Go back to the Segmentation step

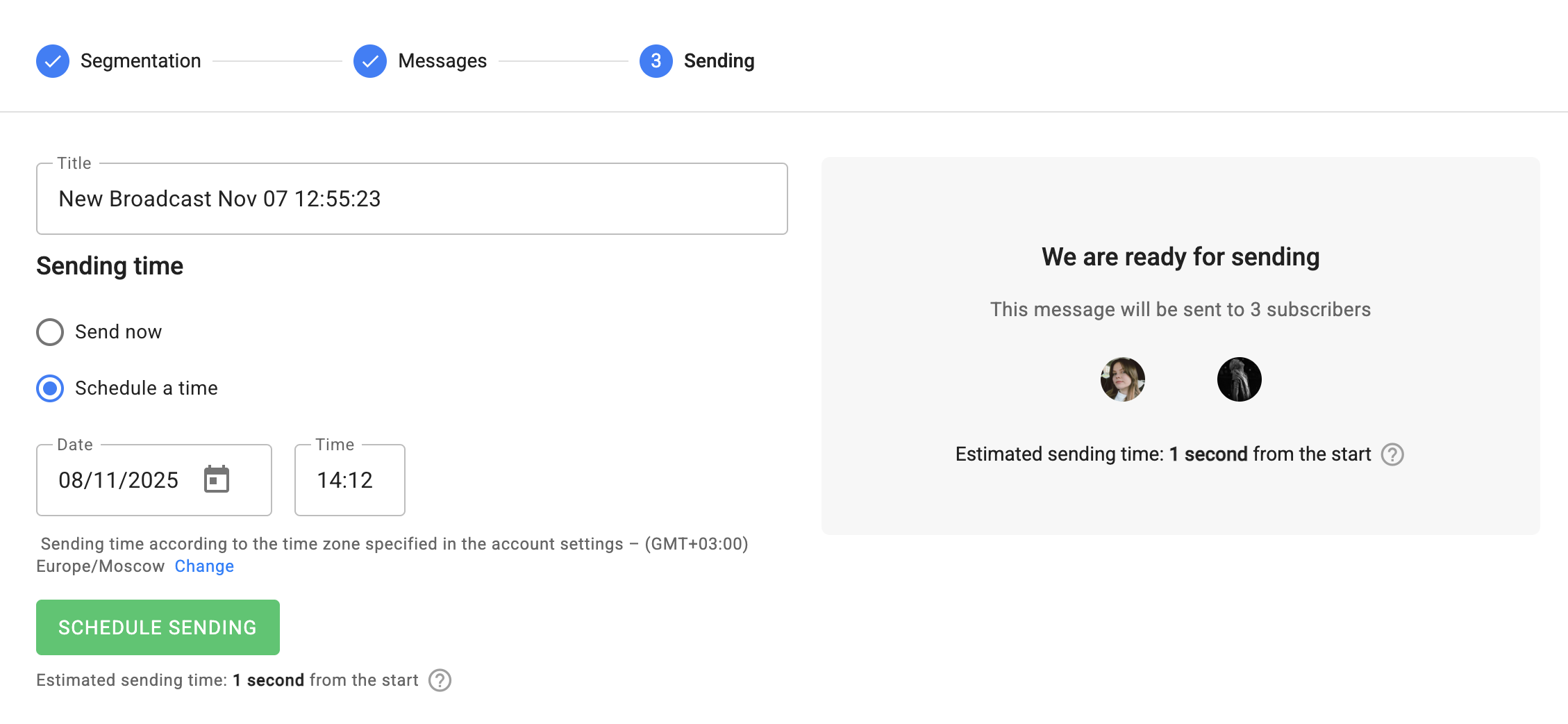(140, 61)
